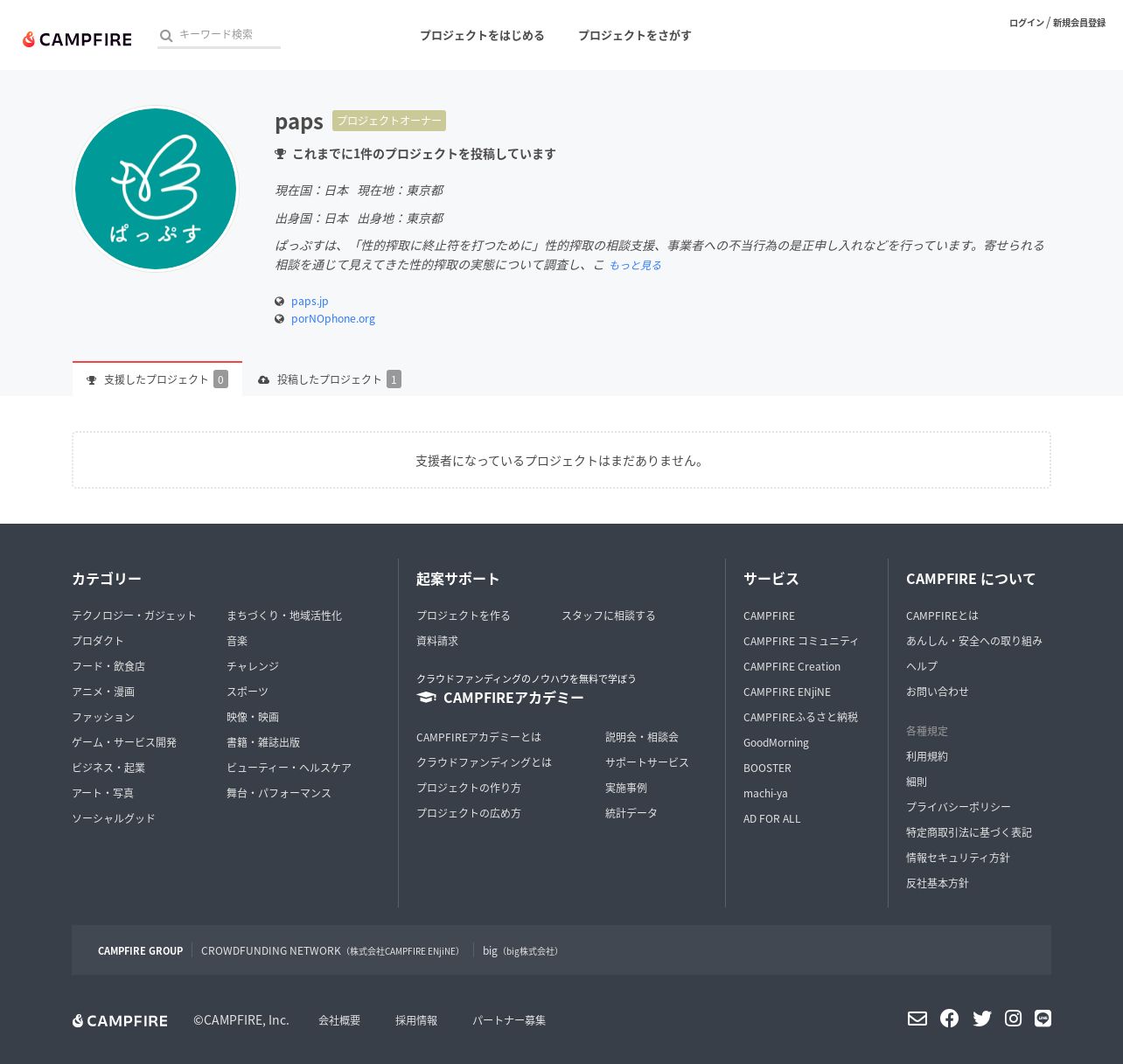Open フード・飲食店 category link

108,666
